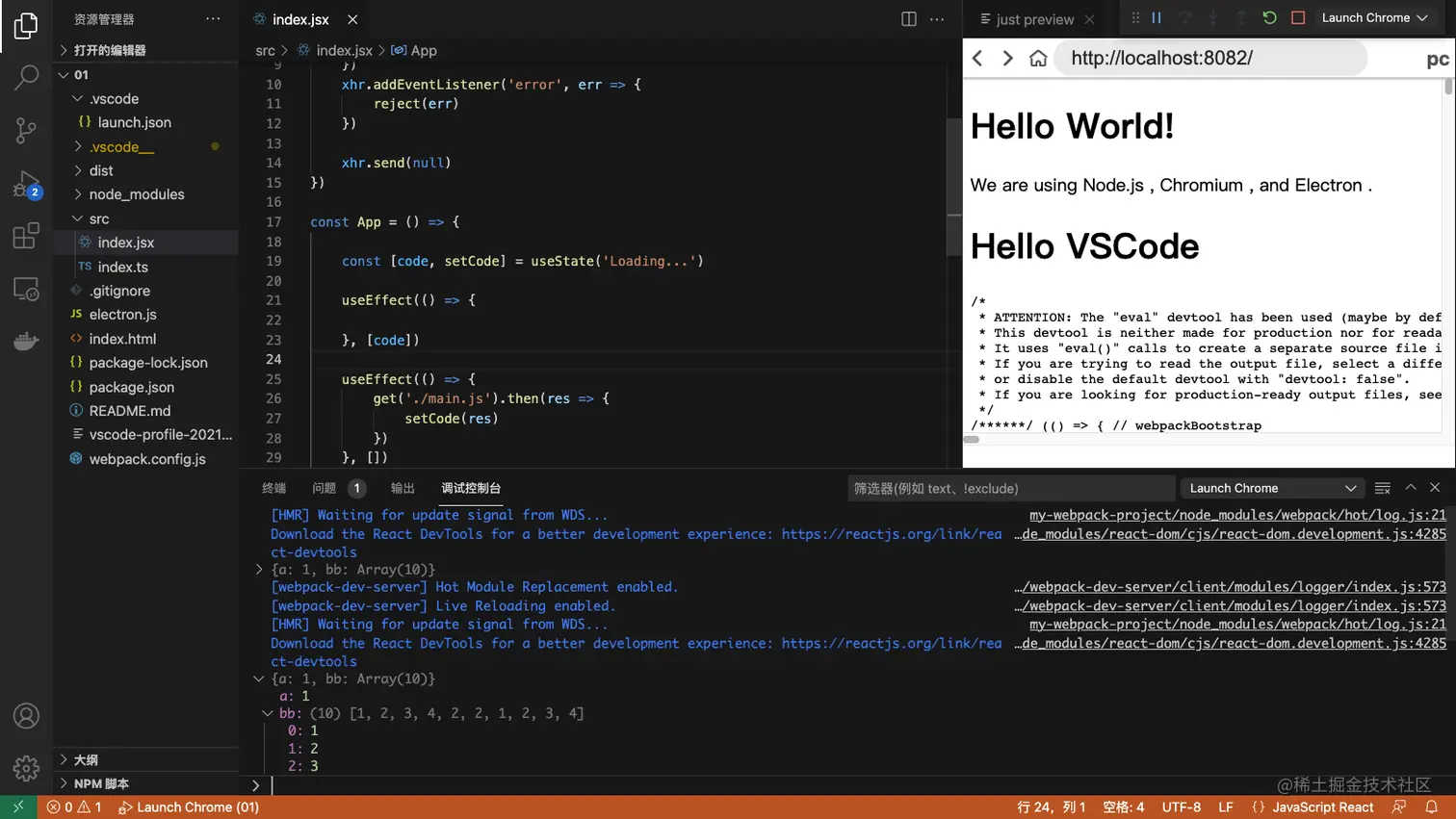Collapse the 01 root folder
Viewport: 1456px width, 819px height.
[145, 74]
